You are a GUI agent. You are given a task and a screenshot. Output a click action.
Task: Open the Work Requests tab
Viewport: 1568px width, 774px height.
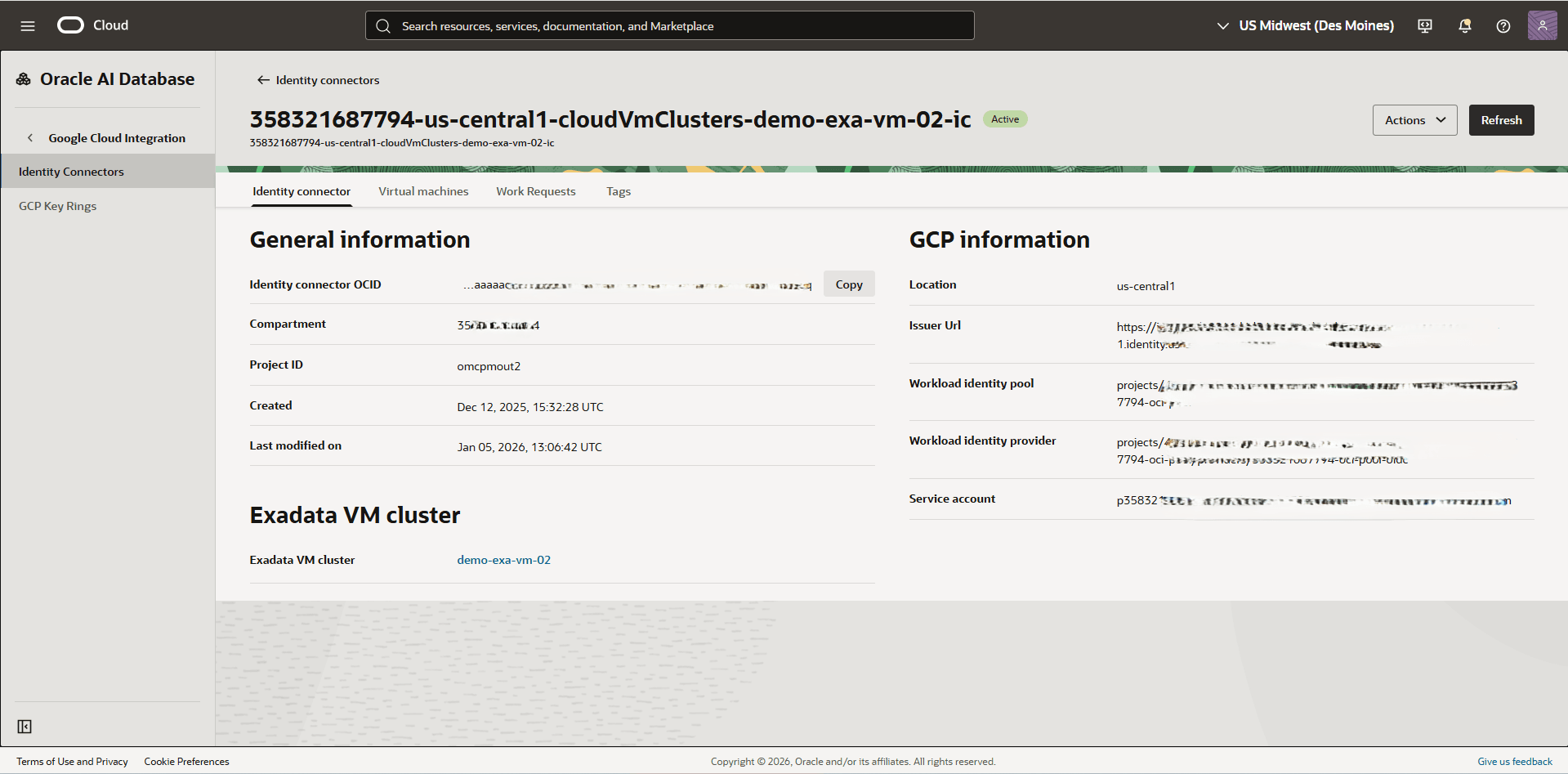click(535, 190)
